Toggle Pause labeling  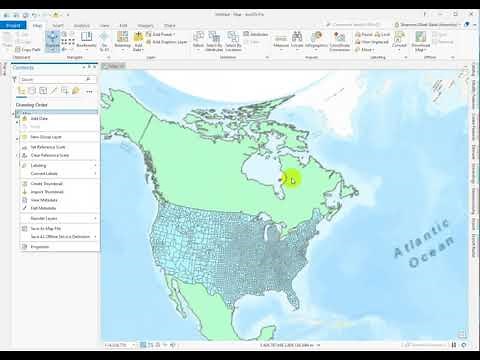(x=364, y=34)
